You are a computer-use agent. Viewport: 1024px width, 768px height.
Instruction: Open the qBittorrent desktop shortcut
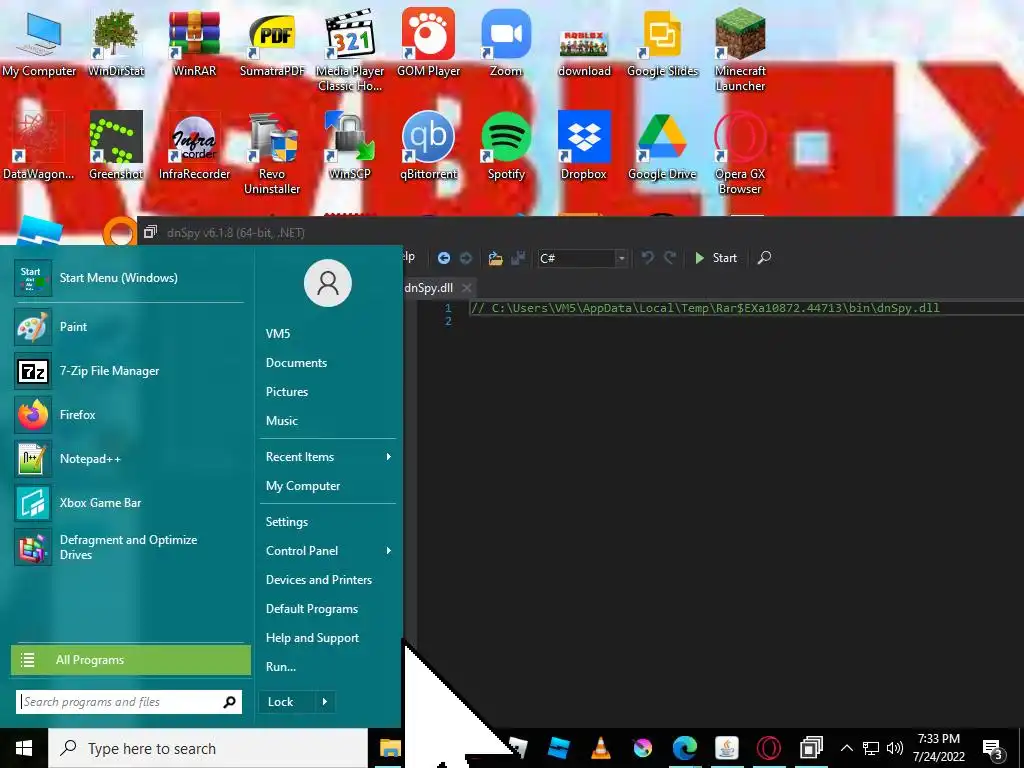coord(428,145)
